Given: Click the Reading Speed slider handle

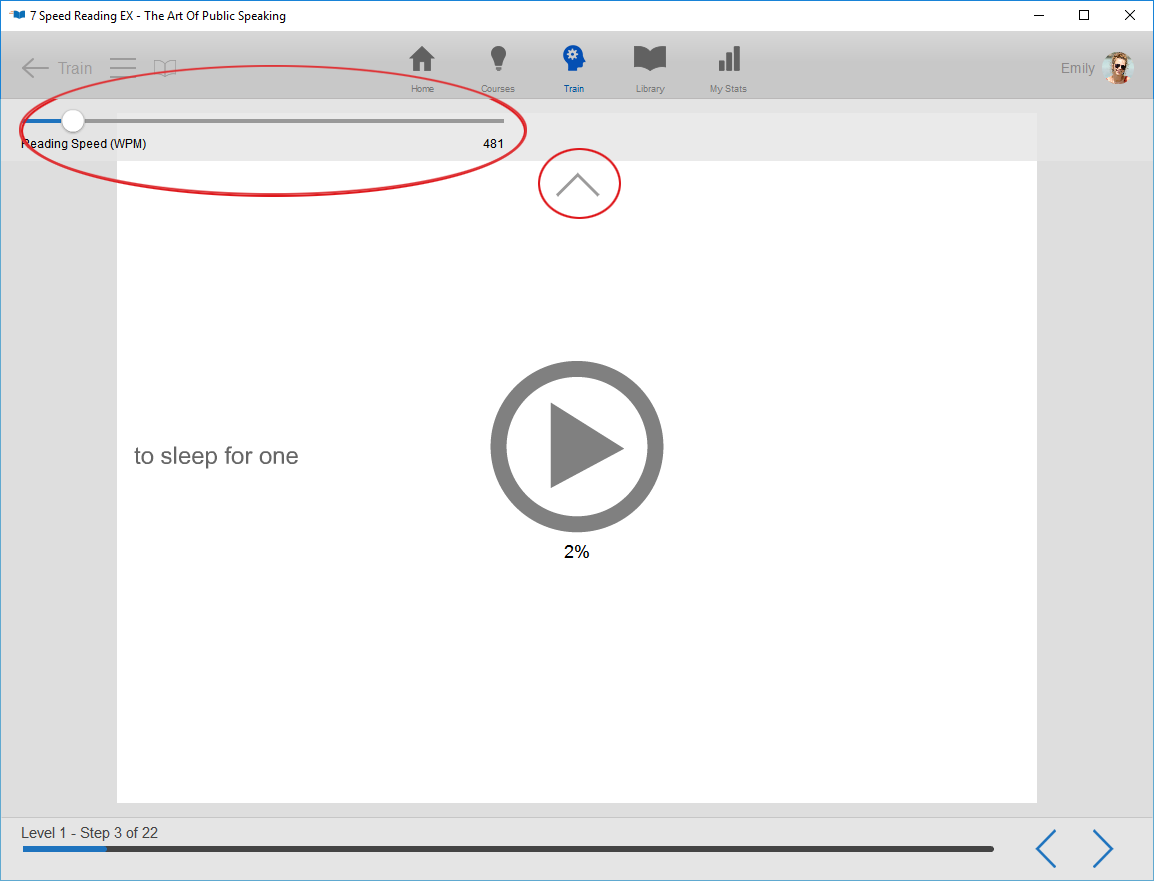Looking at the screenshot, I should point(73,121).
